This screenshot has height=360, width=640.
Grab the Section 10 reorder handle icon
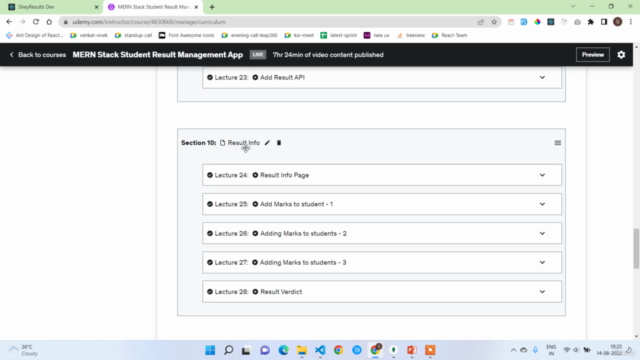coord(558,143)
